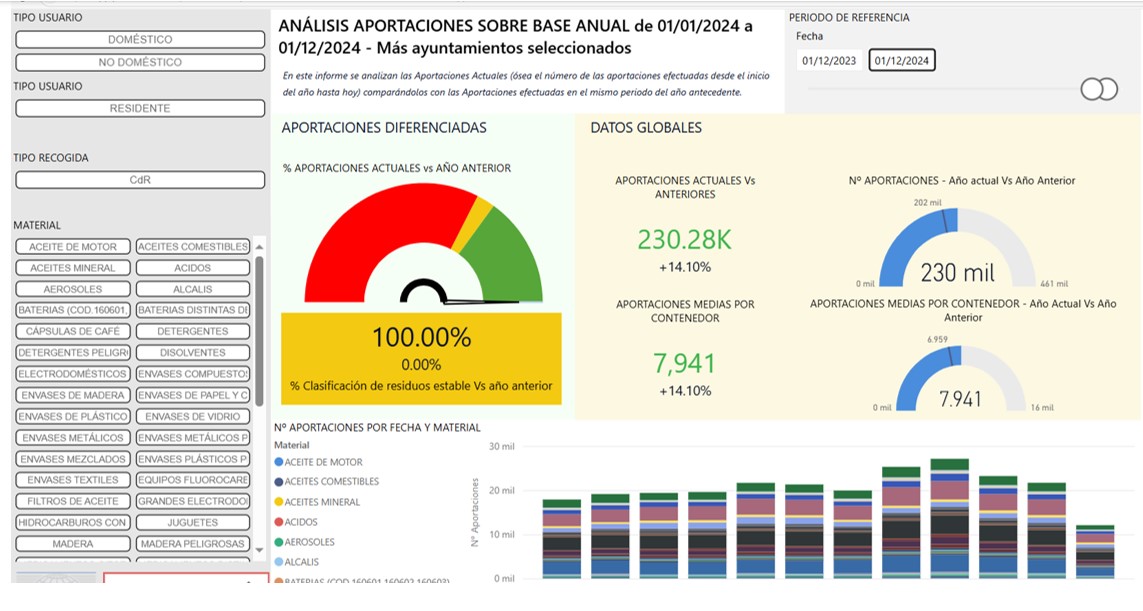Image resolution: width=1143 pixels, height=611 pixels.
Task: Toggle the DOMÉSTICO user type filter
Action: (x=140, y=40)
